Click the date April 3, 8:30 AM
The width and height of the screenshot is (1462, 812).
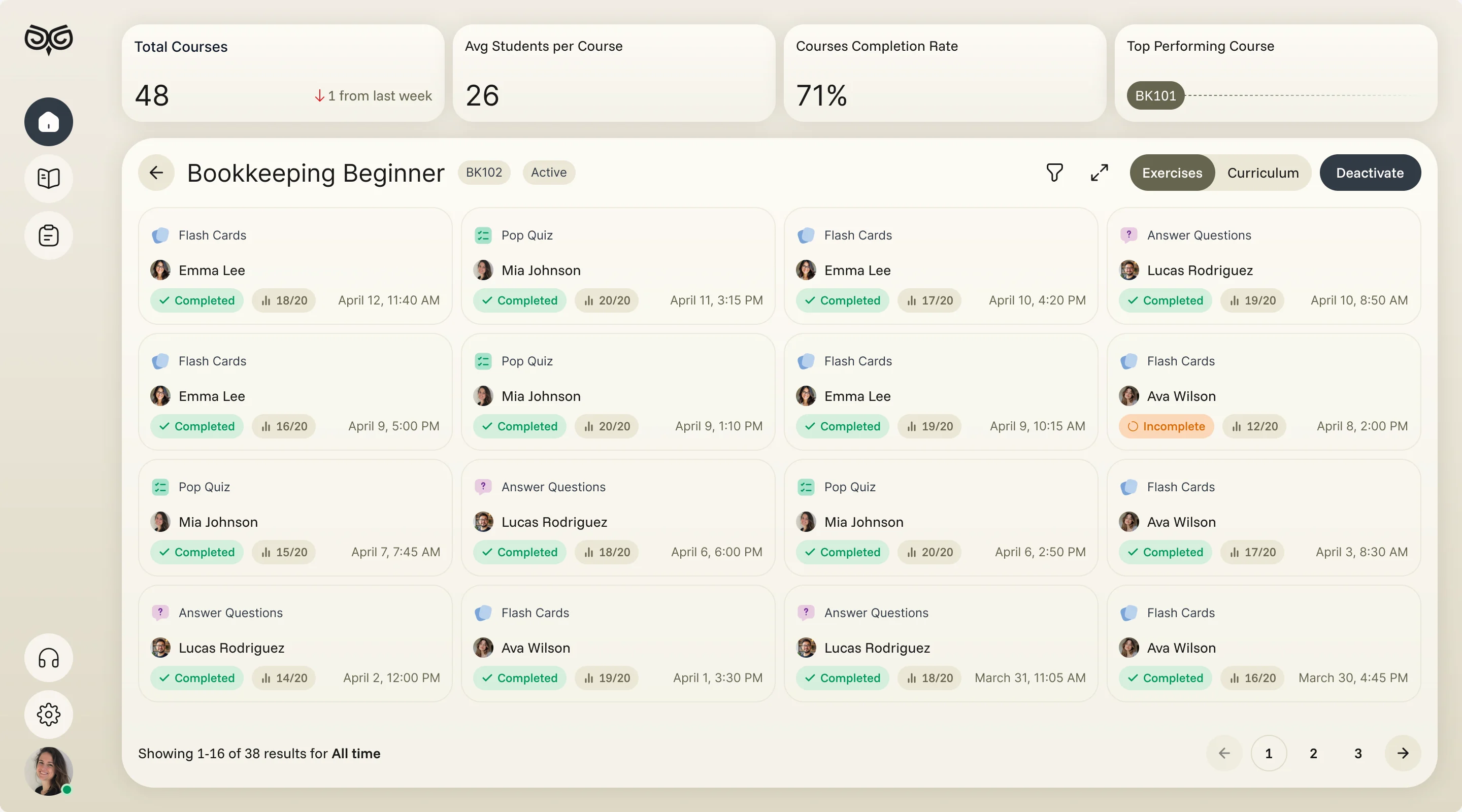click(1362, 552)
